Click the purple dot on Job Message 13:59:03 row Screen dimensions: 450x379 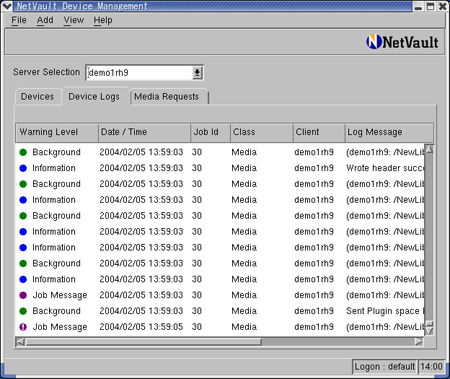click(x=23, y=295)
